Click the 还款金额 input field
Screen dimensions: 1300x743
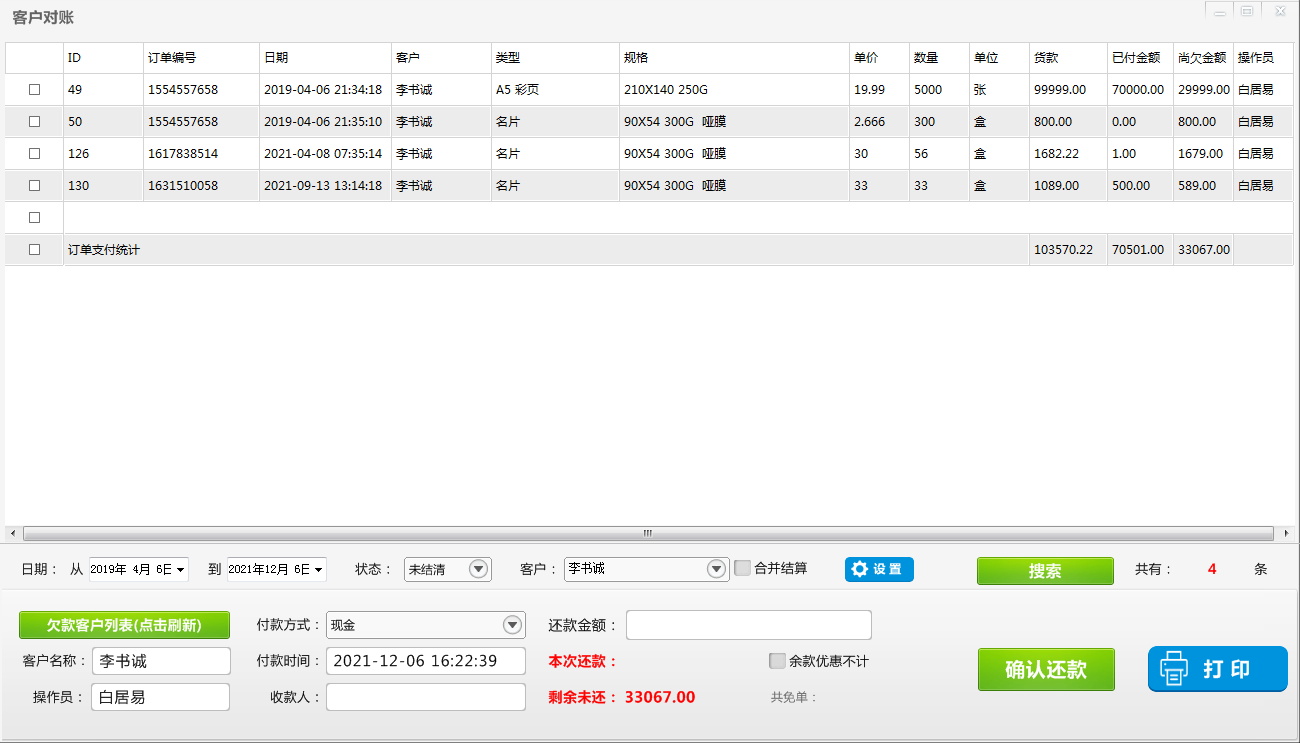748,625
